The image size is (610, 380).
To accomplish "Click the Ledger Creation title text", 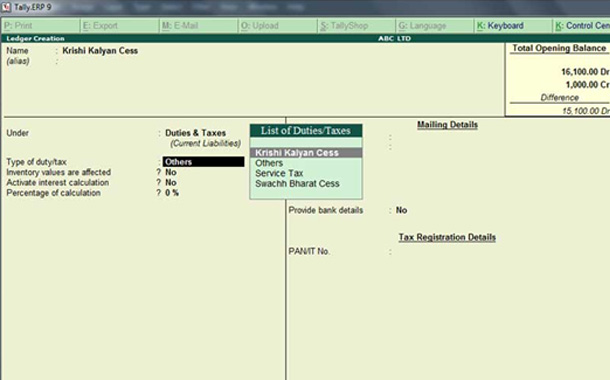I will pyautogui.click(x=35, y=39).
